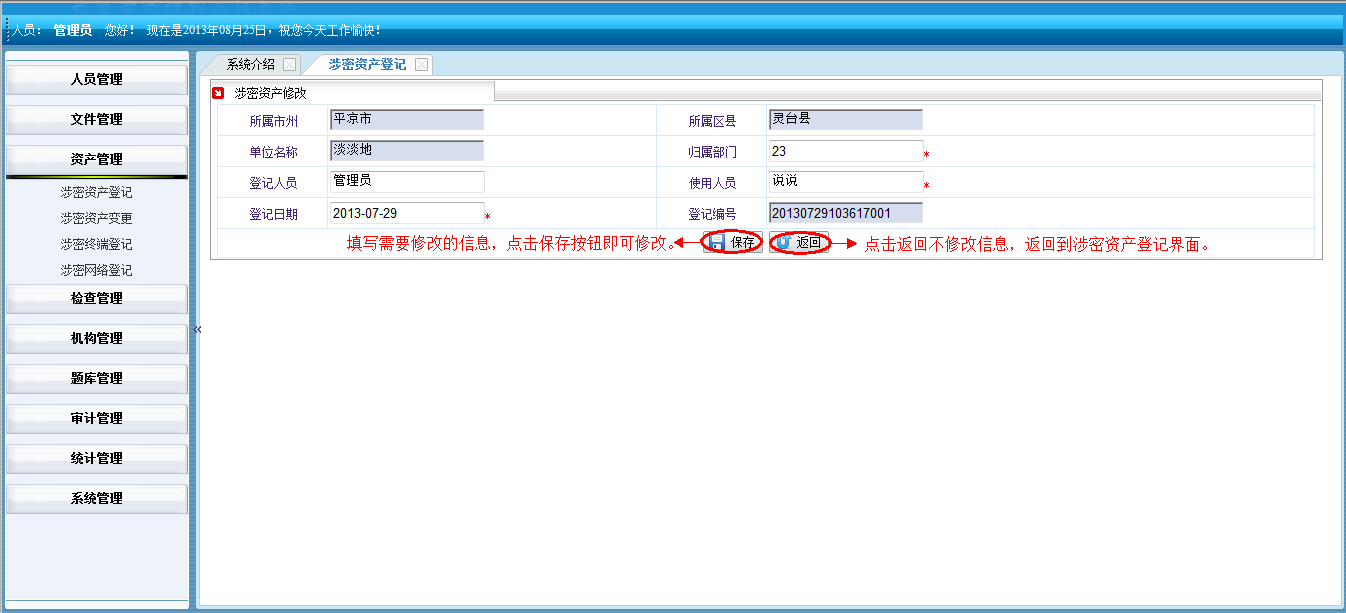Viewport: 1346px width, 613px height.
Task: Close the 系统介绍 tab
Action: [290, 65]
